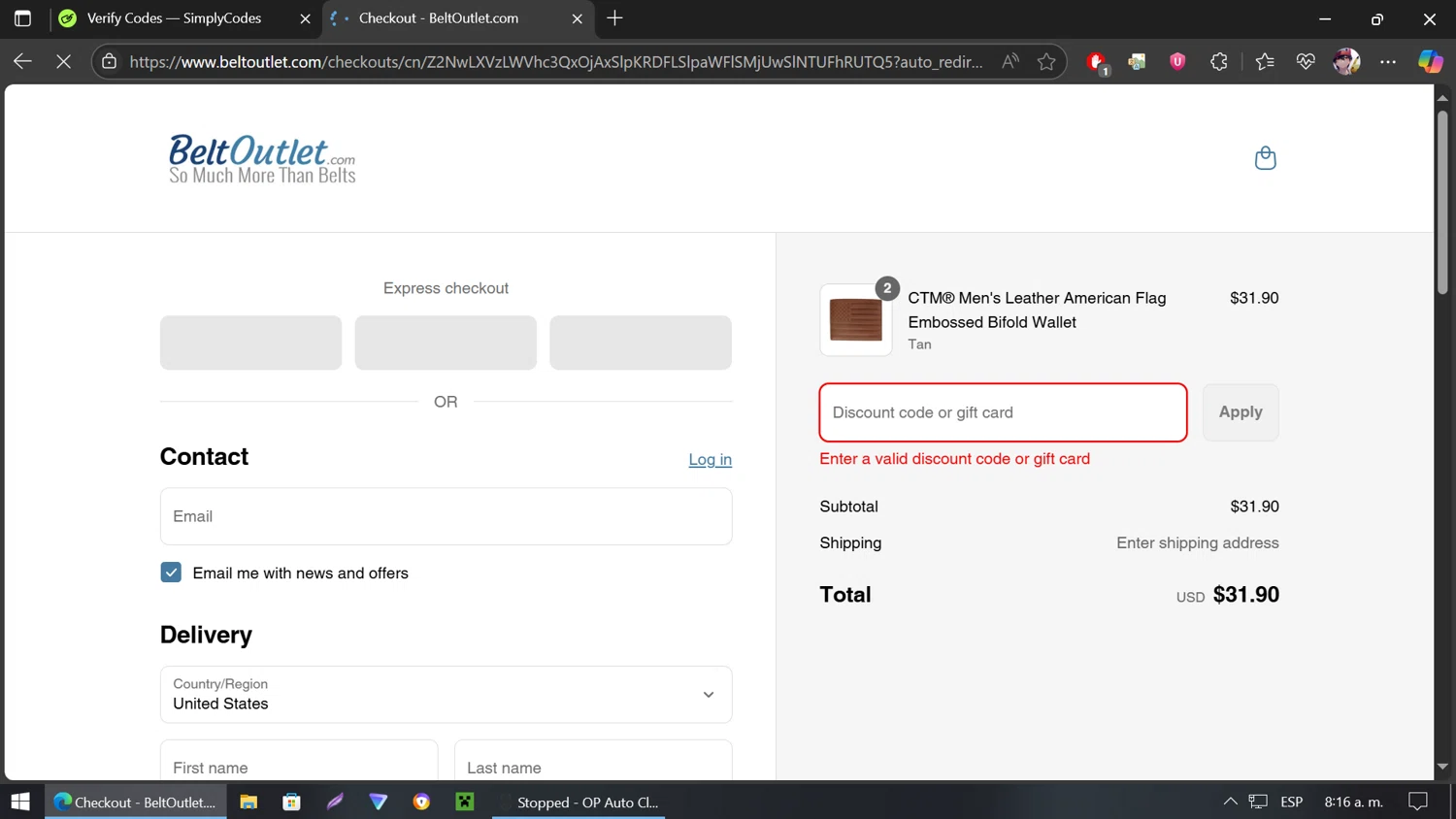Open the notification center icon
This screenshot has width=1456, height=819.
tap(1418, 802)
